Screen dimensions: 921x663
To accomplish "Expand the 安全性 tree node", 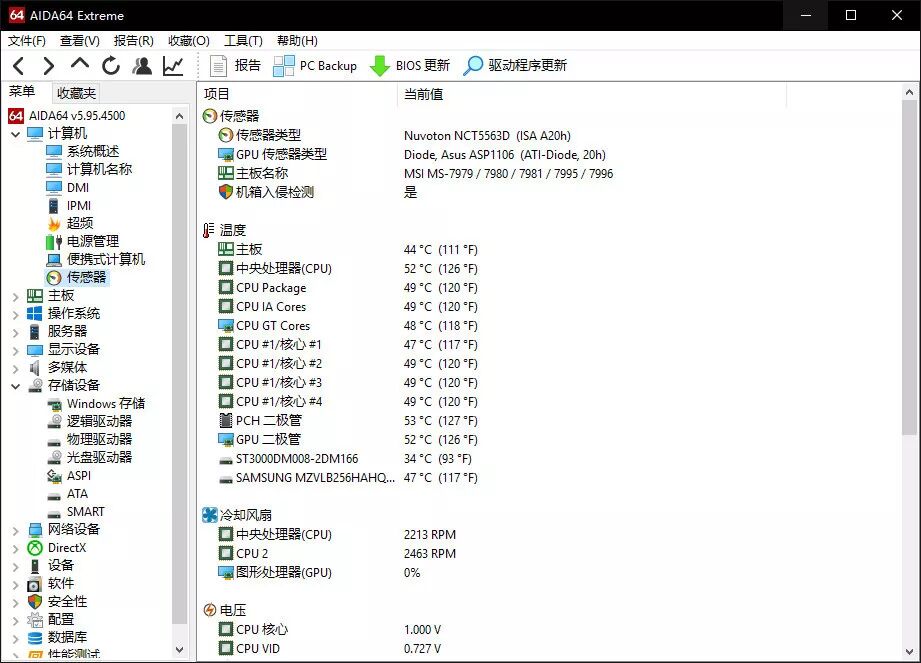I will tap(16, 603).
